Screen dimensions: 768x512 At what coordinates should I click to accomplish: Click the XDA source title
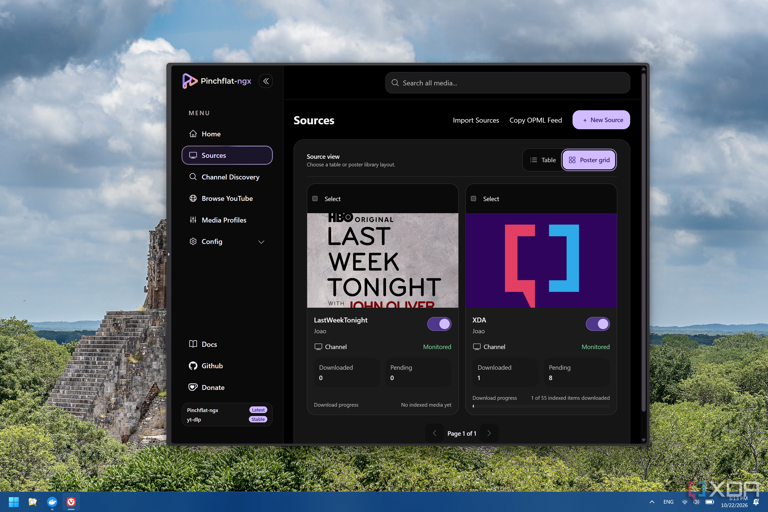click(479, 320)
